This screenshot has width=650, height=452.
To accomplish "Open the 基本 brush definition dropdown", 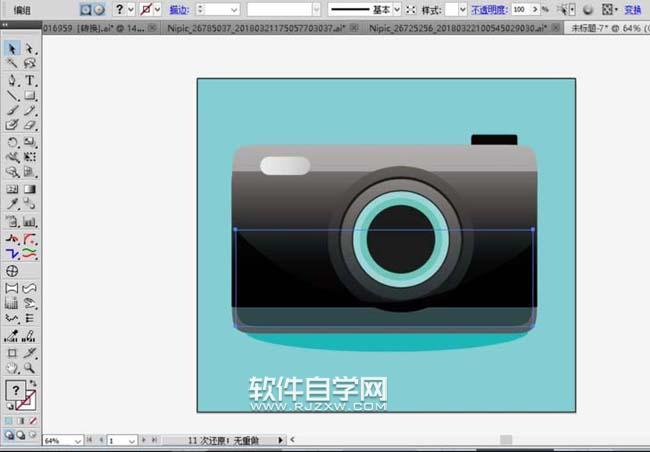I will tap(397, 9).
